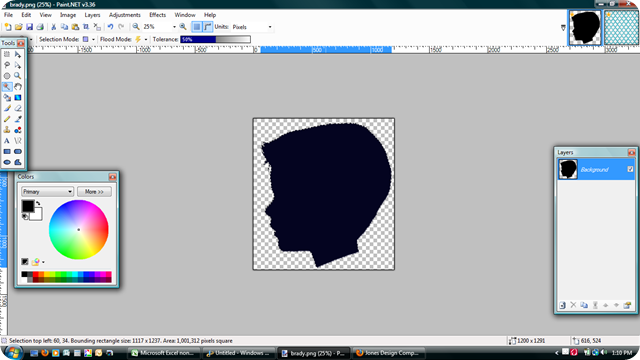Click the Crop to Selection icon

86,27
